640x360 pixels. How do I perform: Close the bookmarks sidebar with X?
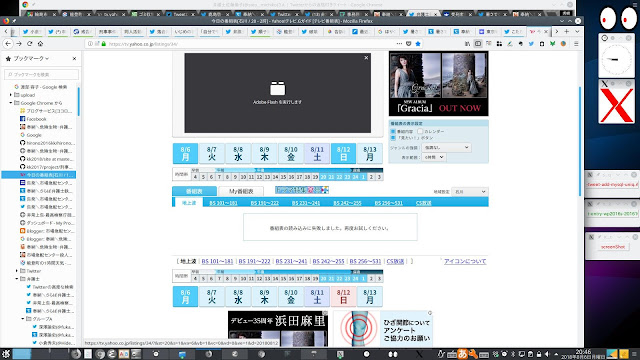pyautogui.click(x=74, y=59)
